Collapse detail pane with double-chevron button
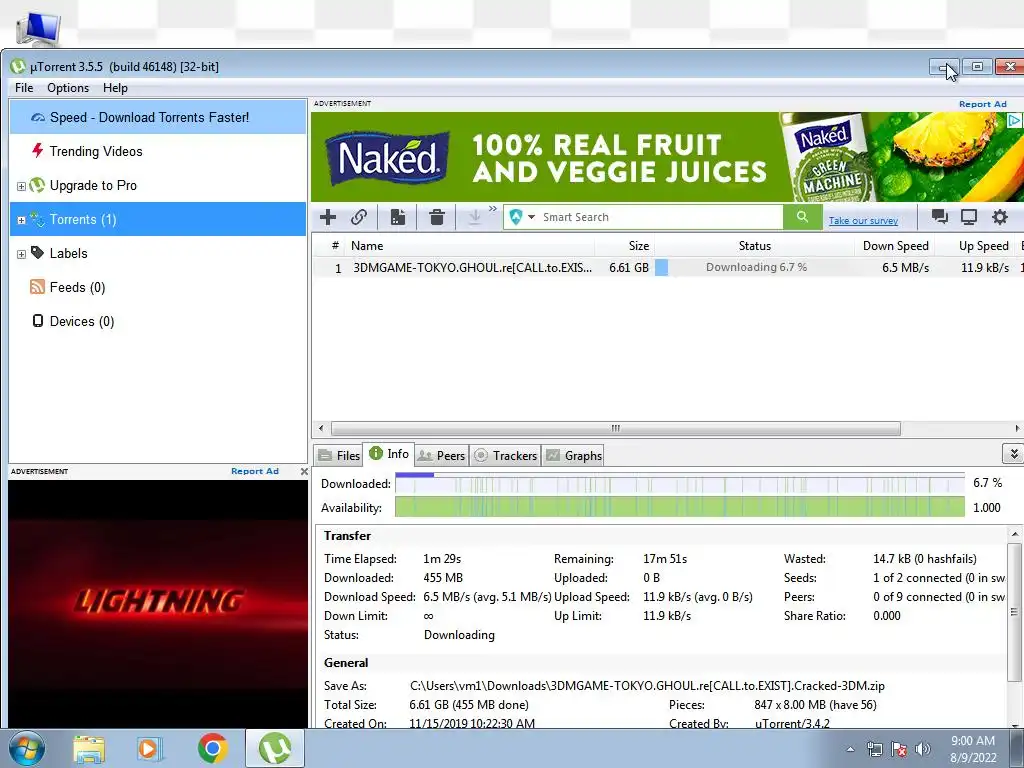This screenshot has width=1024, height=768. [1013, 454]
